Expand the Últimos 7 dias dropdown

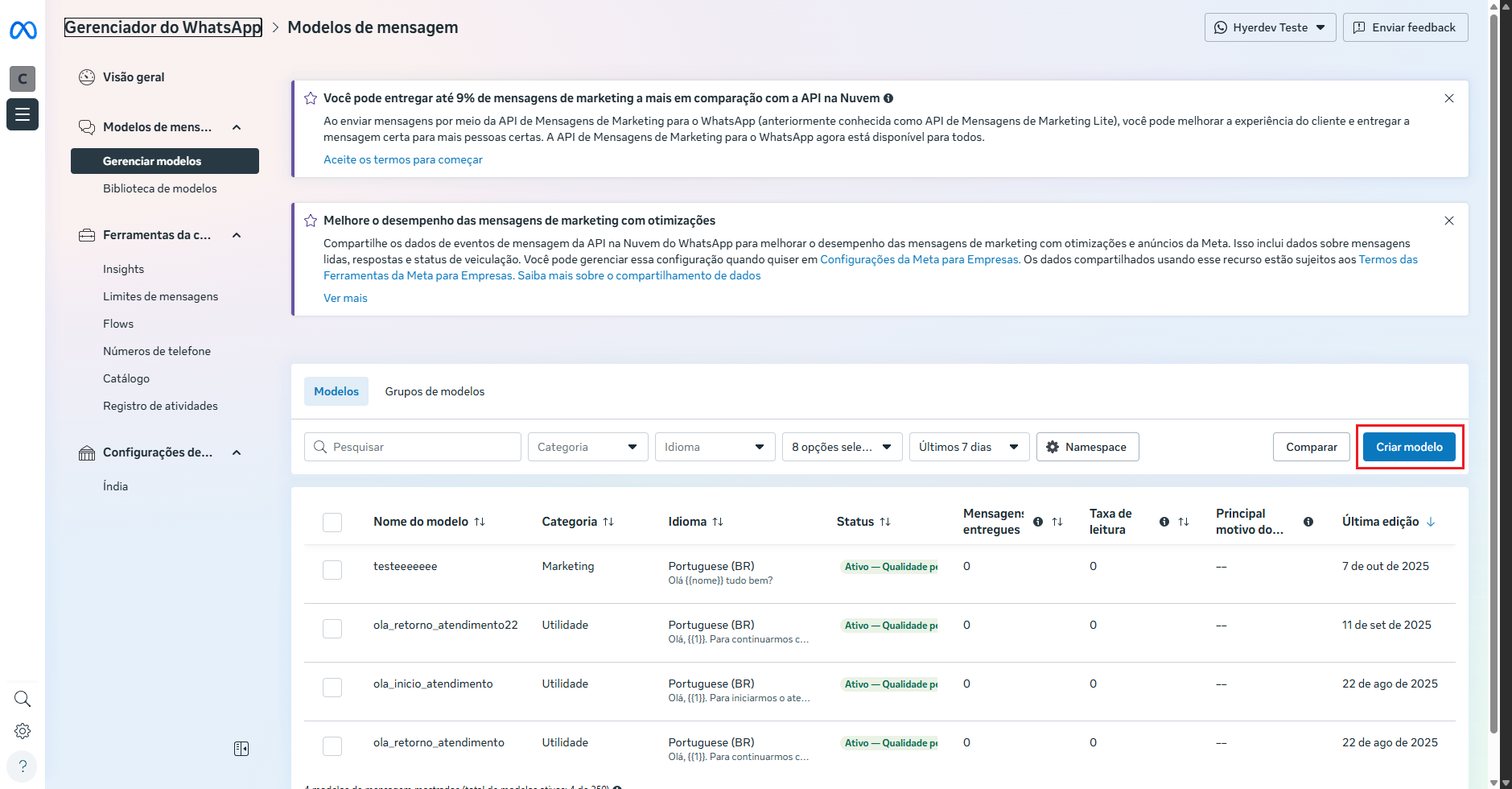[969, 447]
